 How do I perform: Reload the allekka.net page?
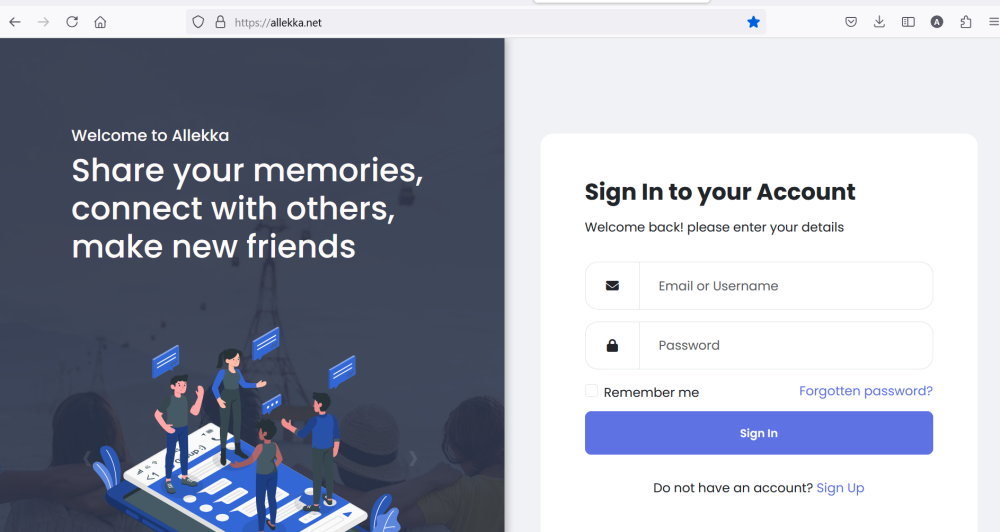coord(72,22)
